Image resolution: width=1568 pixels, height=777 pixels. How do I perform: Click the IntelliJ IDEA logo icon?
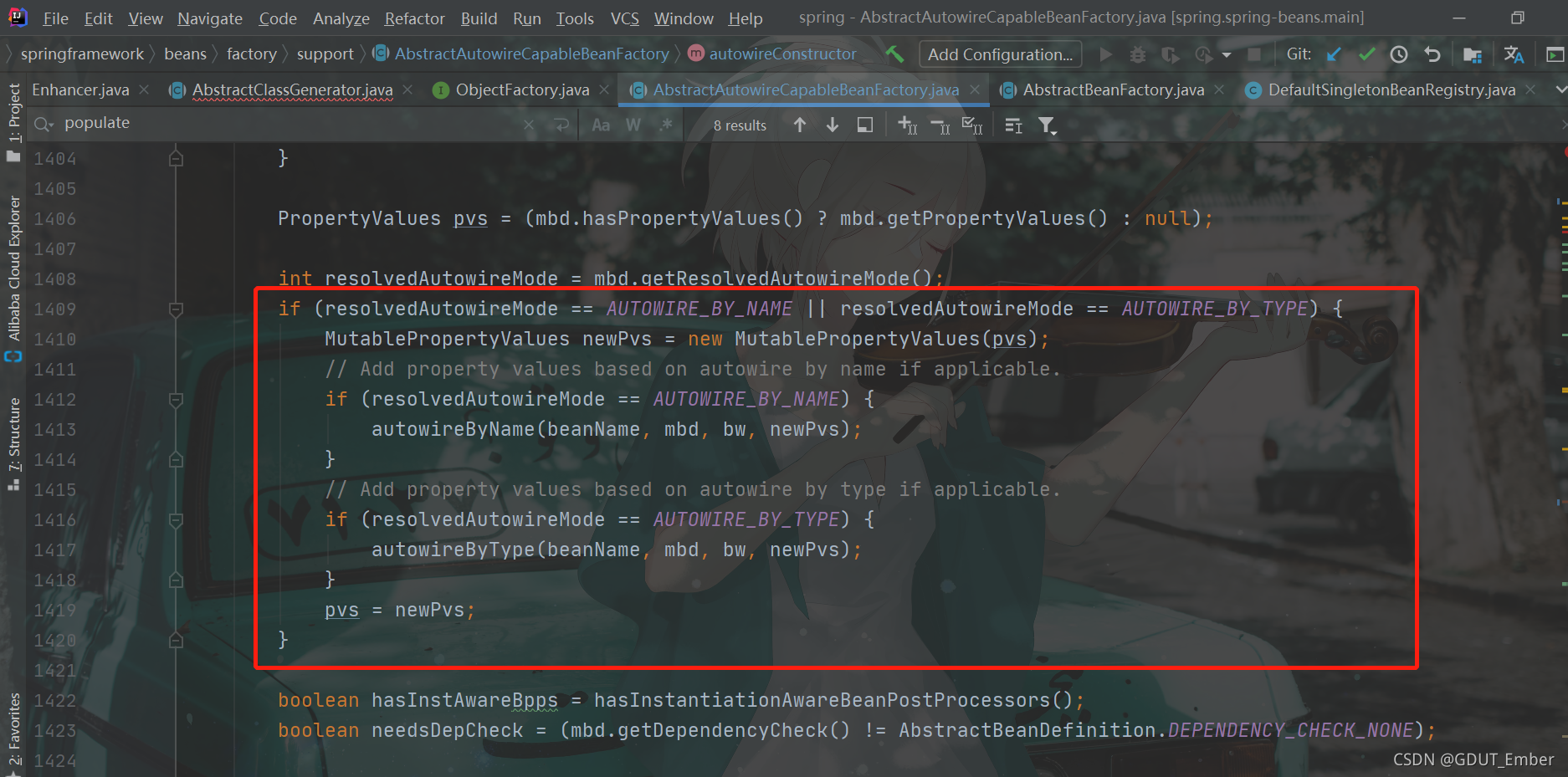pyautogui.click(x=18, y=17)
